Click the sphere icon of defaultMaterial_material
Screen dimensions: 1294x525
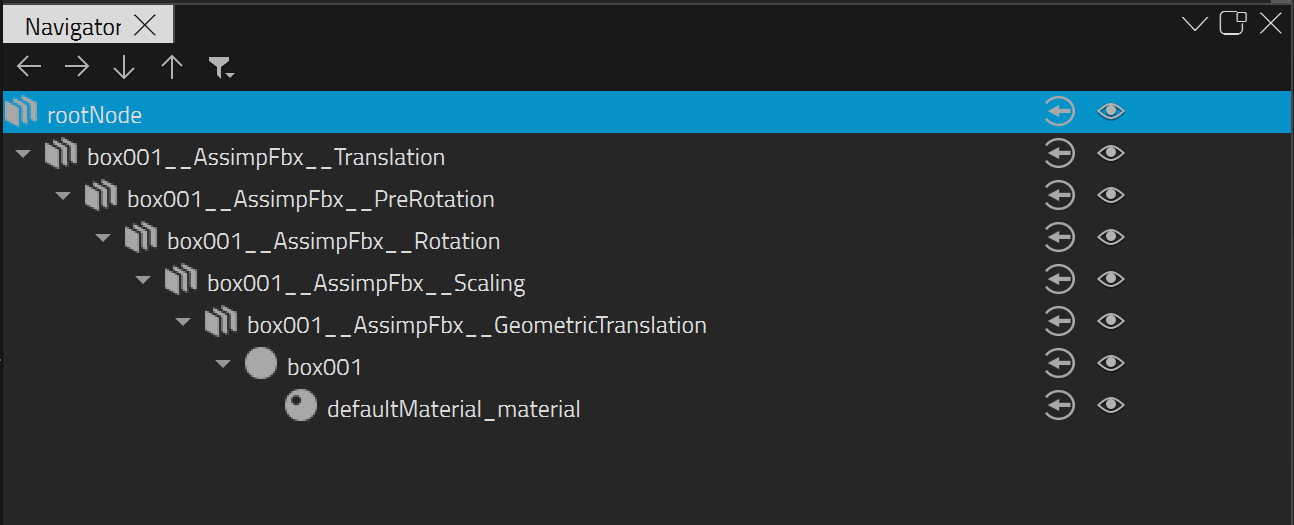300,405
